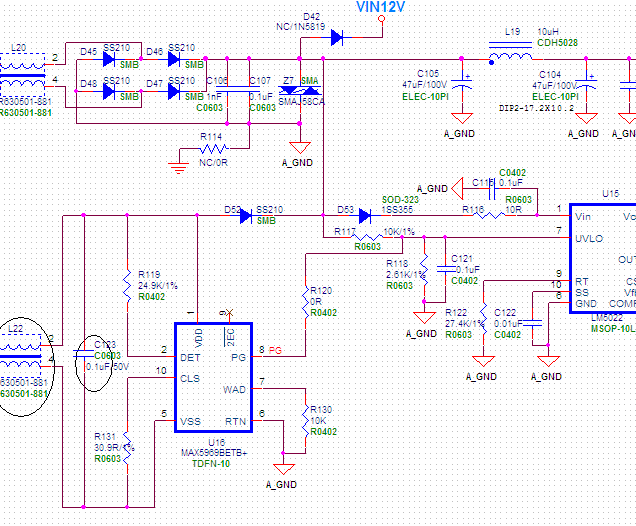Click the earth ground symbol near R114

coord(178,167)
